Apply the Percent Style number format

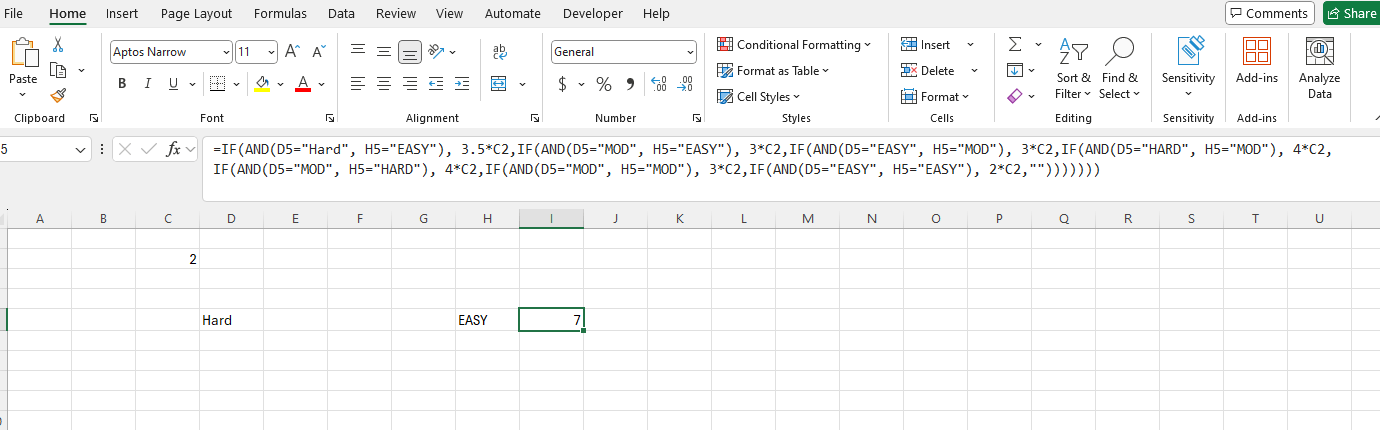pyautogui.click(x=603, y=84)
